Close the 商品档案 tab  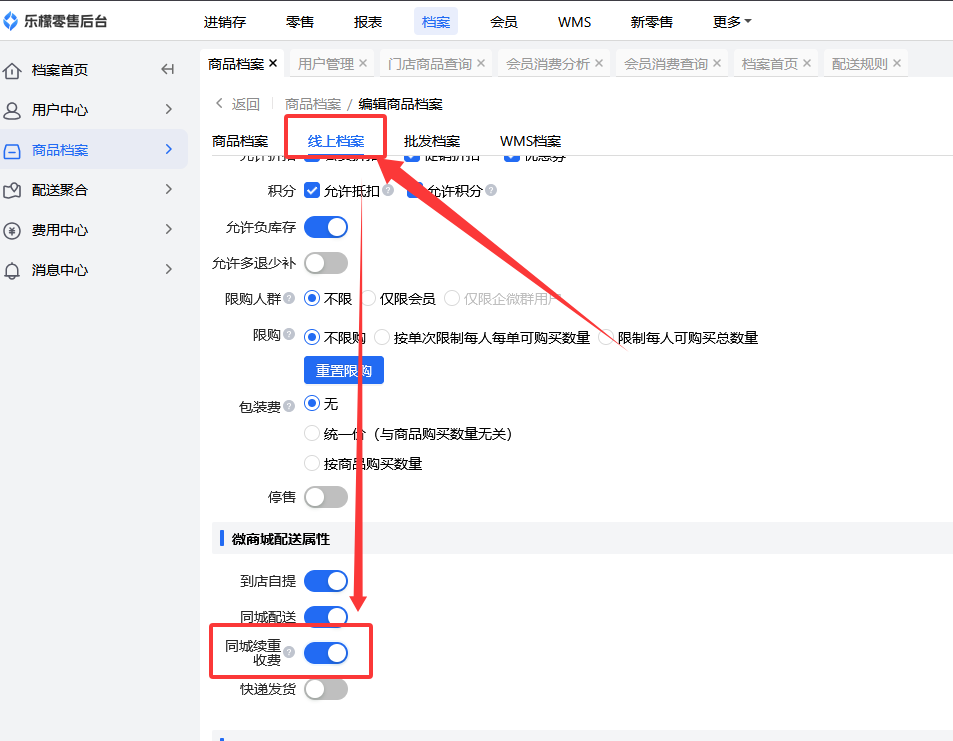point(273,63)
